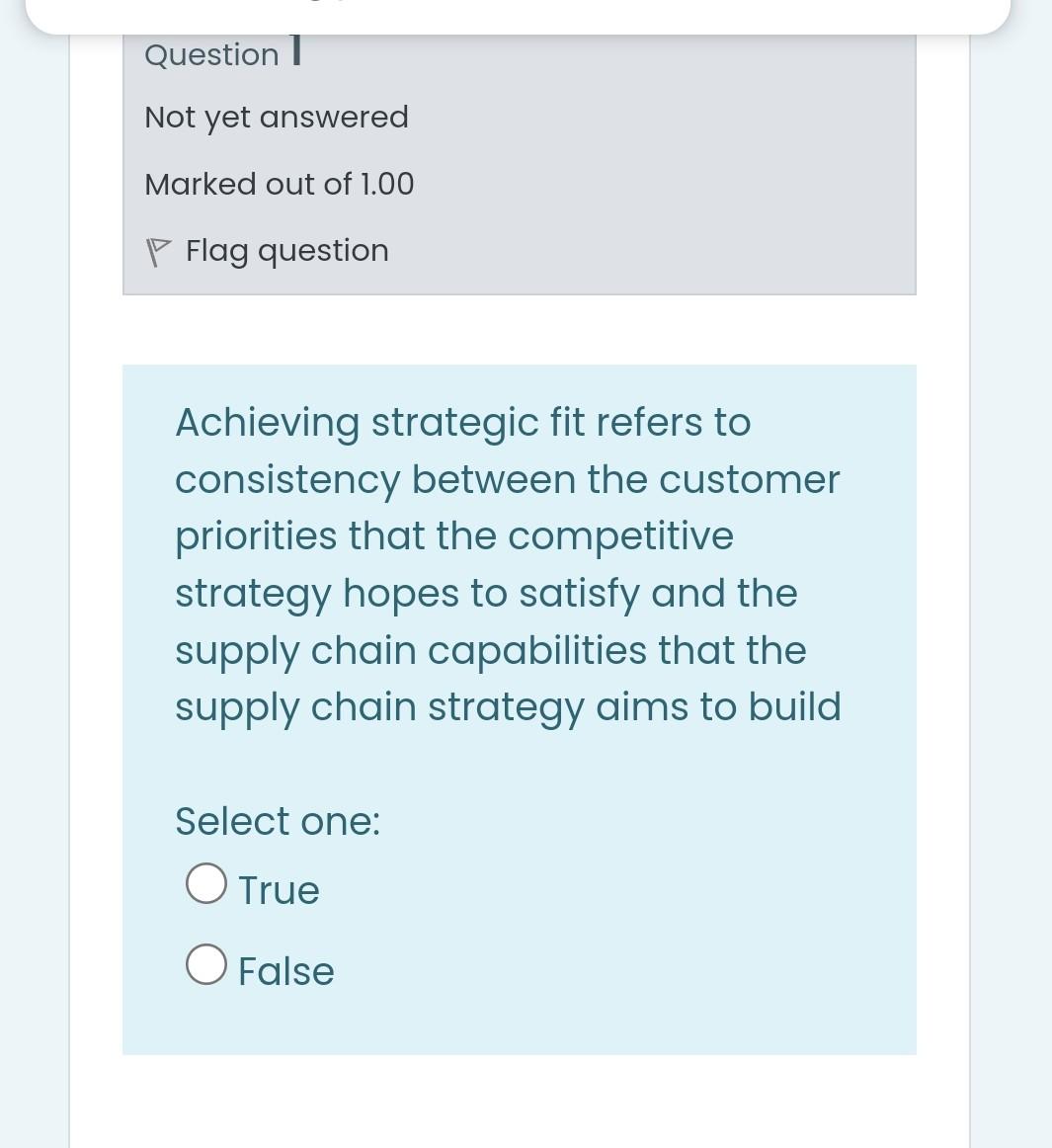Click inside the question description box
Screen dimensions: 1052x1148
(x=519, y=563)
